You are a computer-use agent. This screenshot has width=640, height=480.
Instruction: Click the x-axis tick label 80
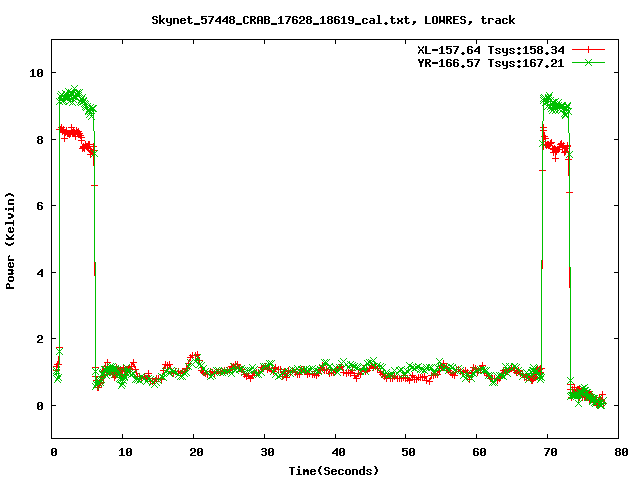(x=621, y=452)
